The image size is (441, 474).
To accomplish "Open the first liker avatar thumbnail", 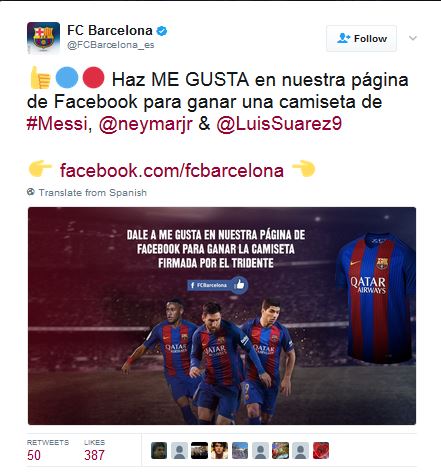I will tap(159, 451).
